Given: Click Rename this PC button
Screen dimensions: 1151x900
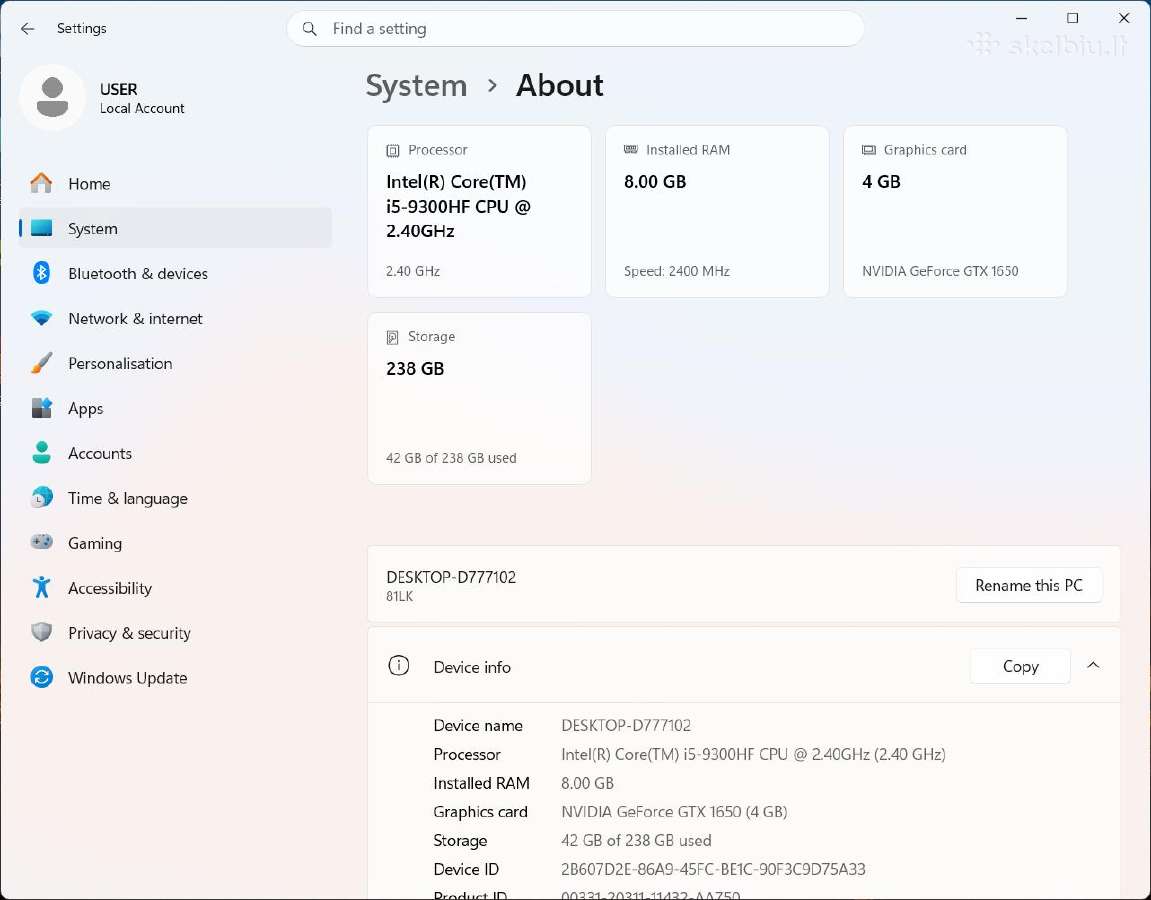Looking at the screenshot, I should (1028, 585).
